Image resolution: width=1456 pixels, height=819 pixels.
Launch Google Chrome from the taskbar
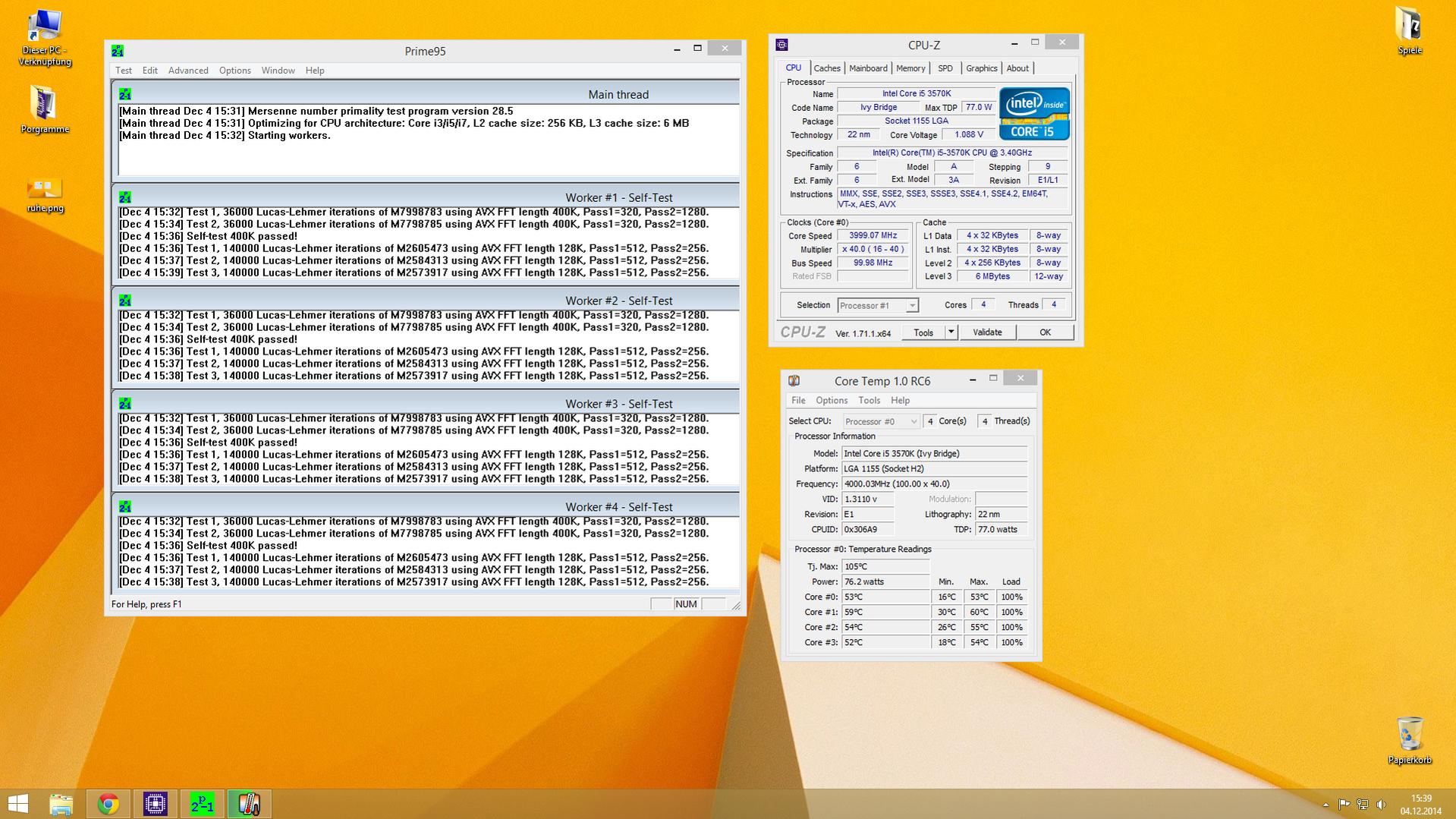108,804
